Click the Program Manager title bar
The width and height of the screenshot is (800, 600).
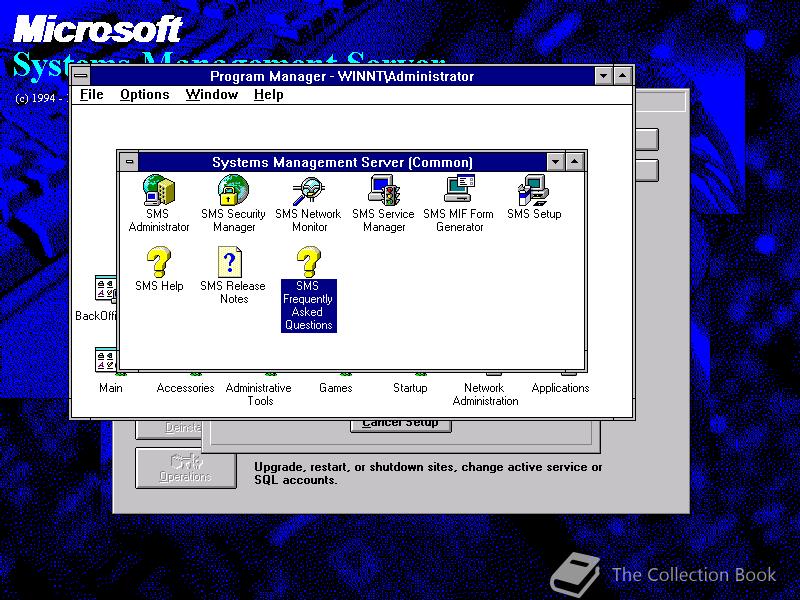click(342, 77)
